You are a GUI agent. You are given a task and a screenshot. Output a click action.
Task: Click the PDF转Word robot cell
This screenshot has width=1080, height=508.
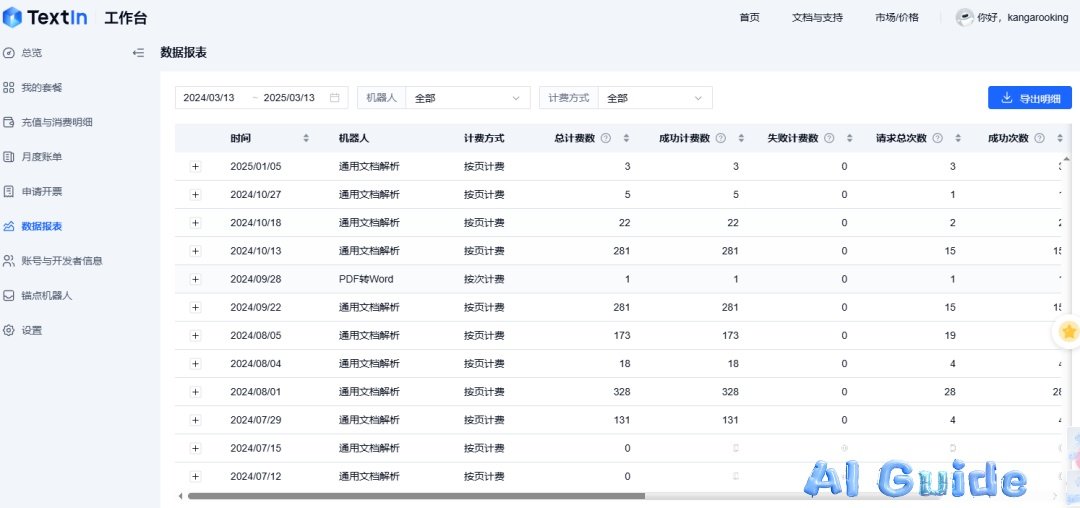coord(366,279)
